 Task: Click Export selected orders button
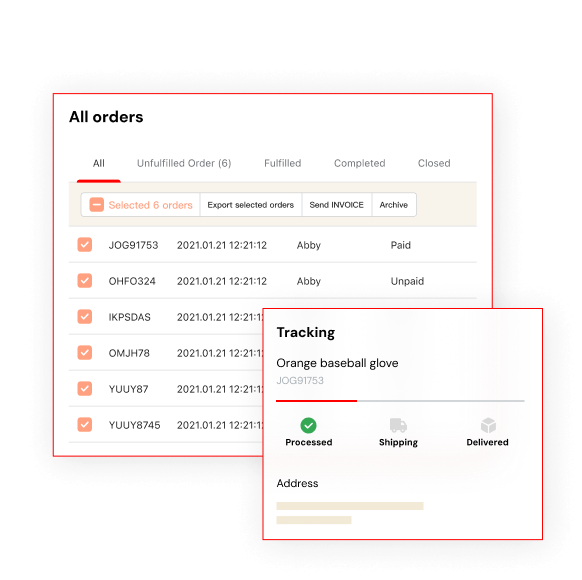(251, 204)
